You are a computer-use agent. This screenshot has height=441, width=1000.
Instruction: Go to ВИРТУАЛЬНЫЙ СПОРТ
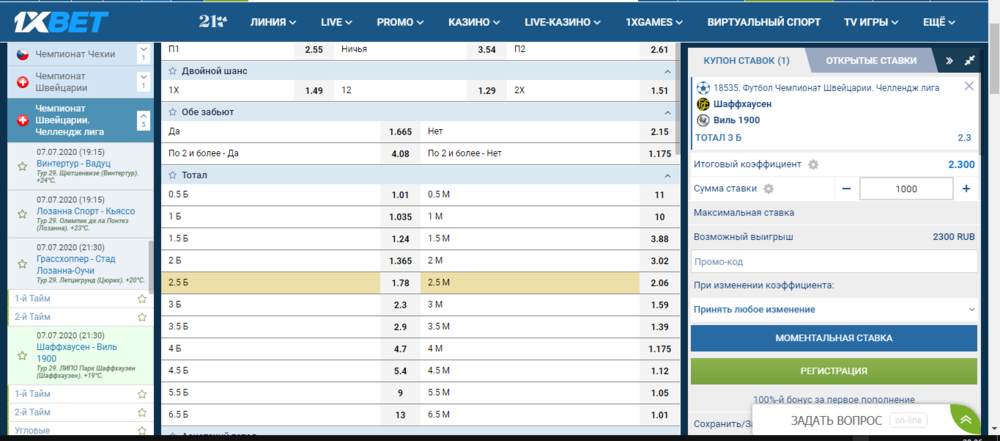764,22
